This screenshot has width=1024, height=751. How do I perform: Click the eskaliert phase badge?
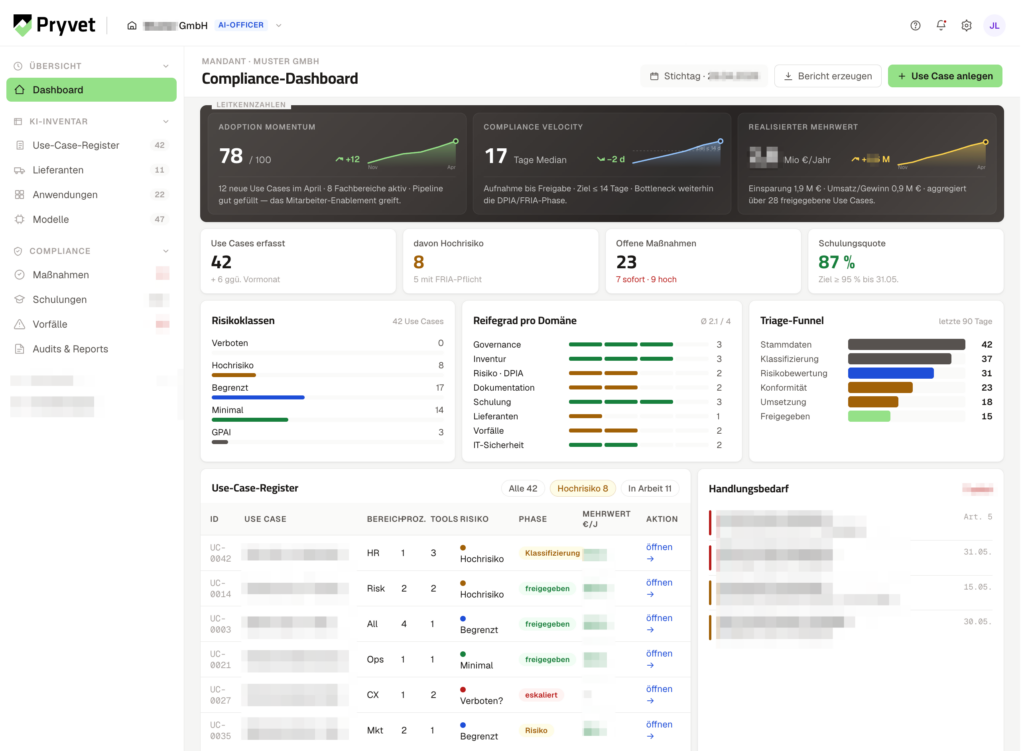tap(541, 695)
